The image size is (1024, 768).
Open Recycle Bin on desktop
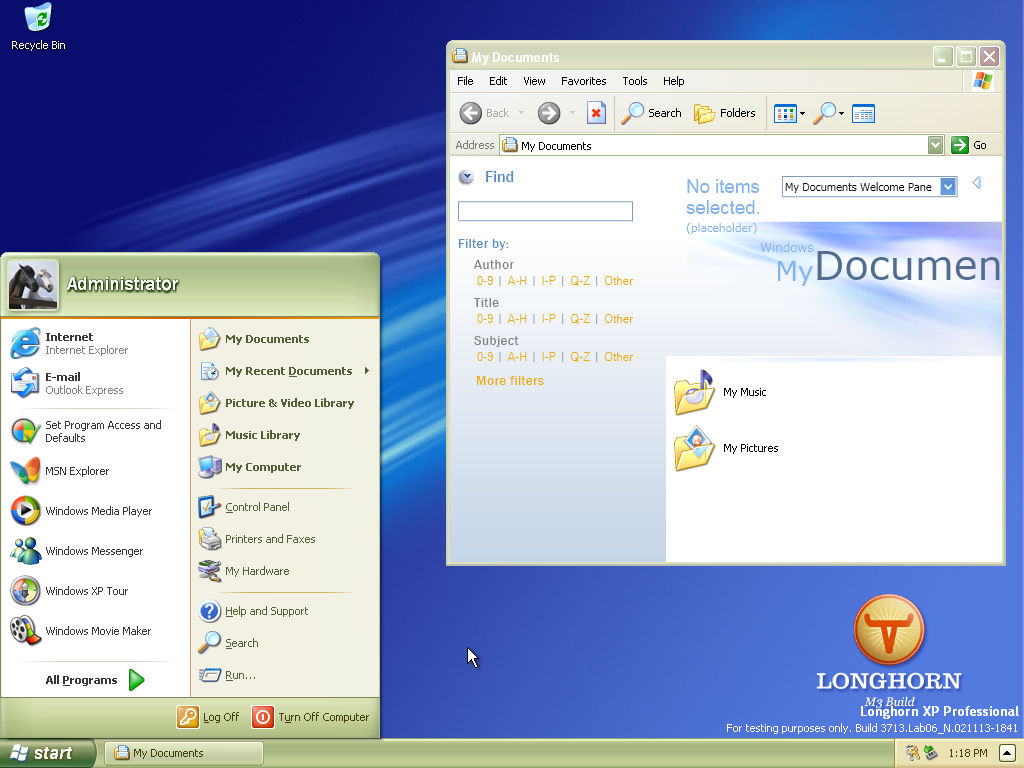pyautogui.click(x=38, y=26)
